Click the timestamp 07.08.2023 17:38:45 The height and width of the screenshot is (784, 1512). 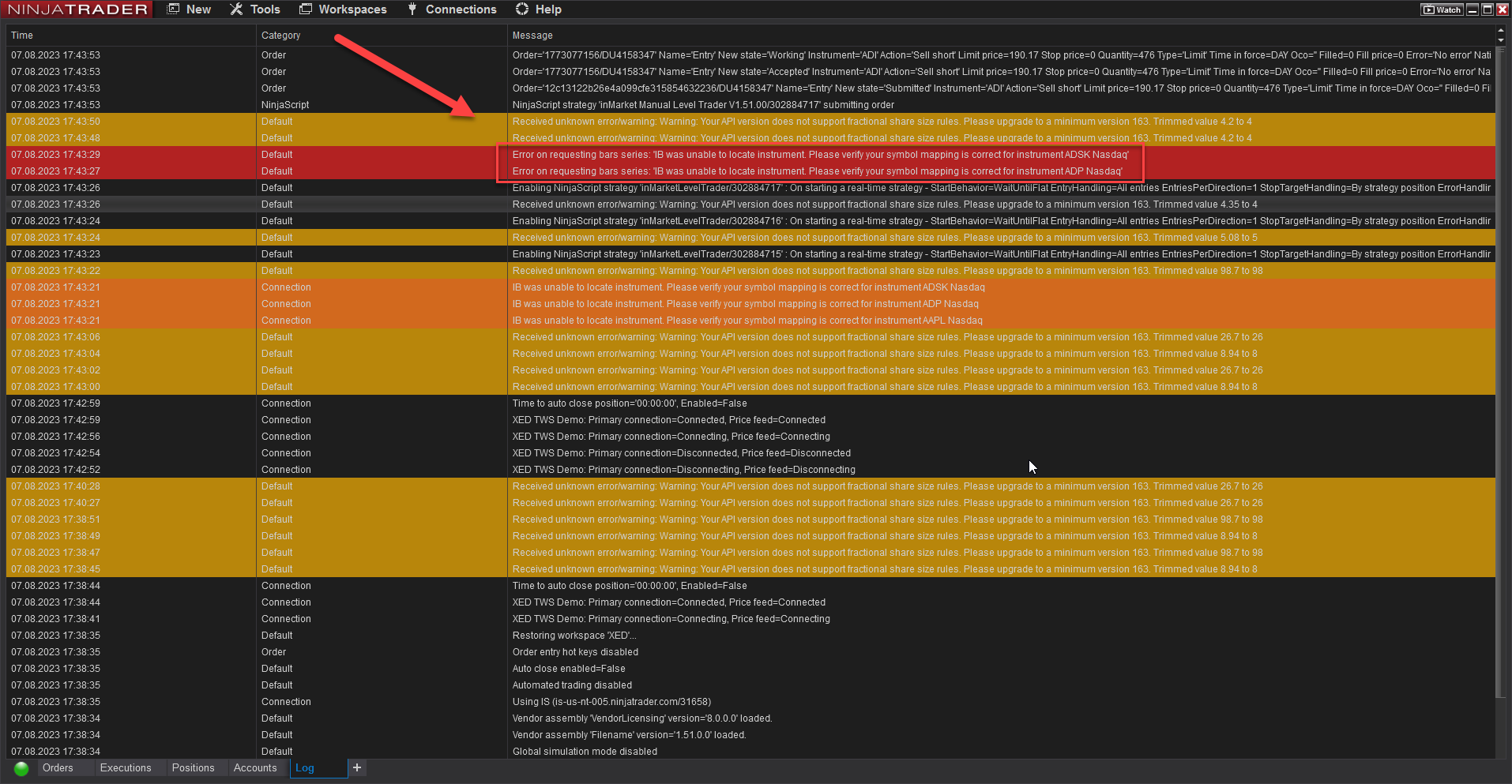(55, 569)
